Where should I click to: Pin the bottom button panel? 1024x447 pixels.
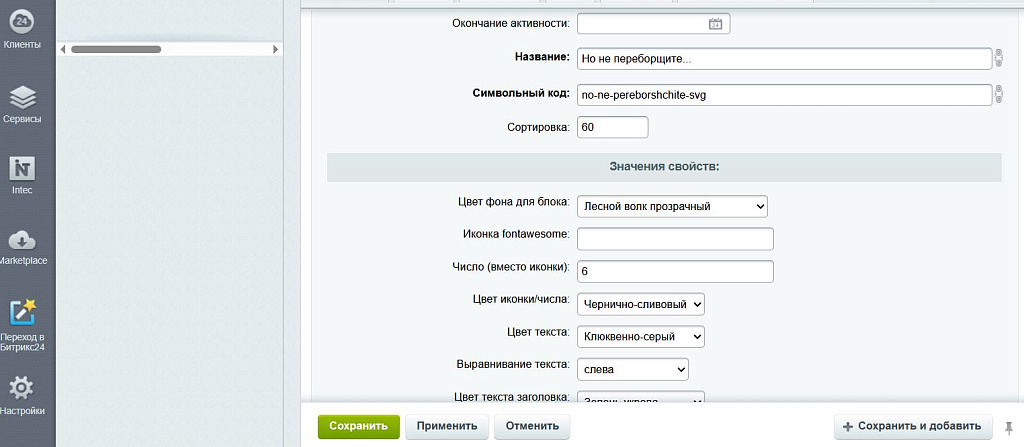click(1009, 427)
